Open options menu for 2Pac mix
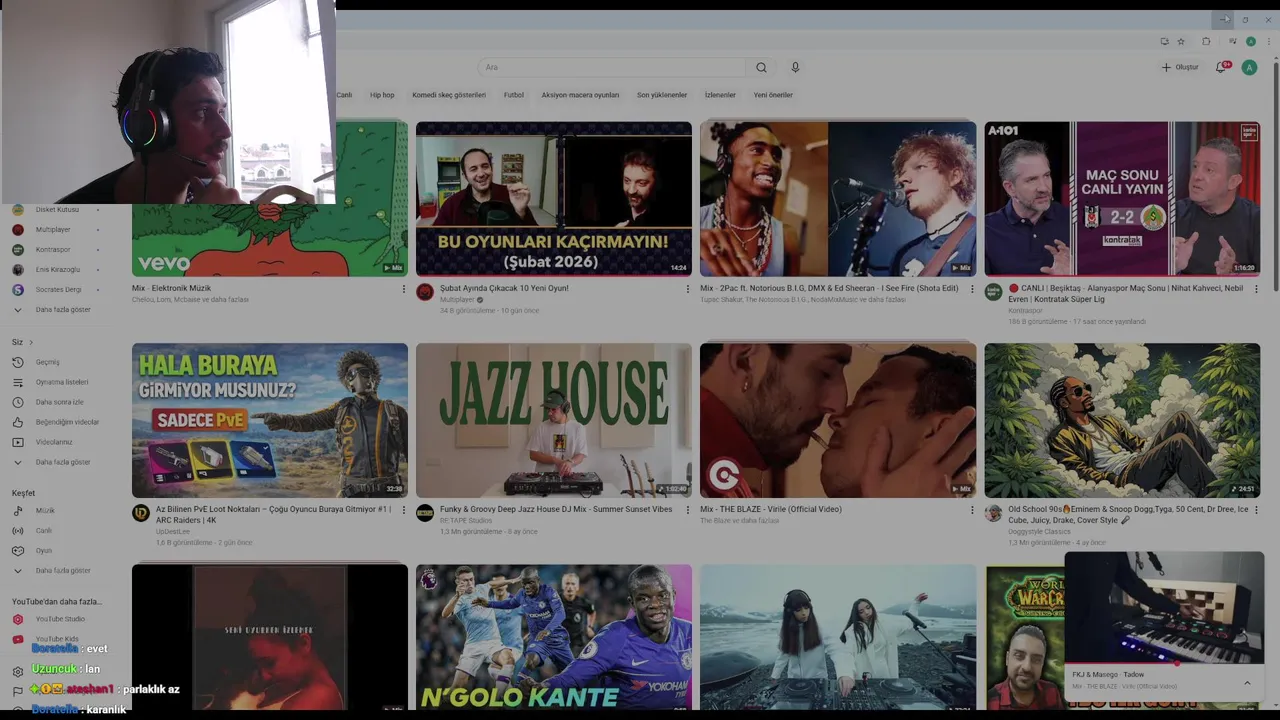1280x720 pixels. [972, 289]
